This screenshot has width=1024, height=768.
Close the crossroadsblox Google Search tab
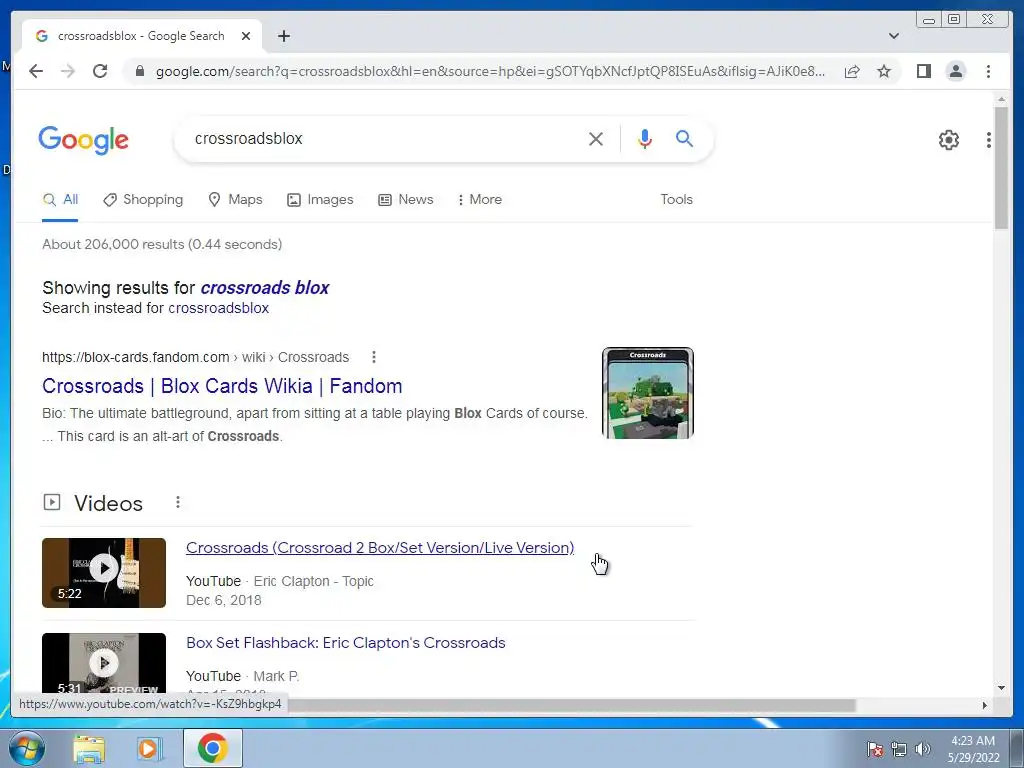[246, 36]
